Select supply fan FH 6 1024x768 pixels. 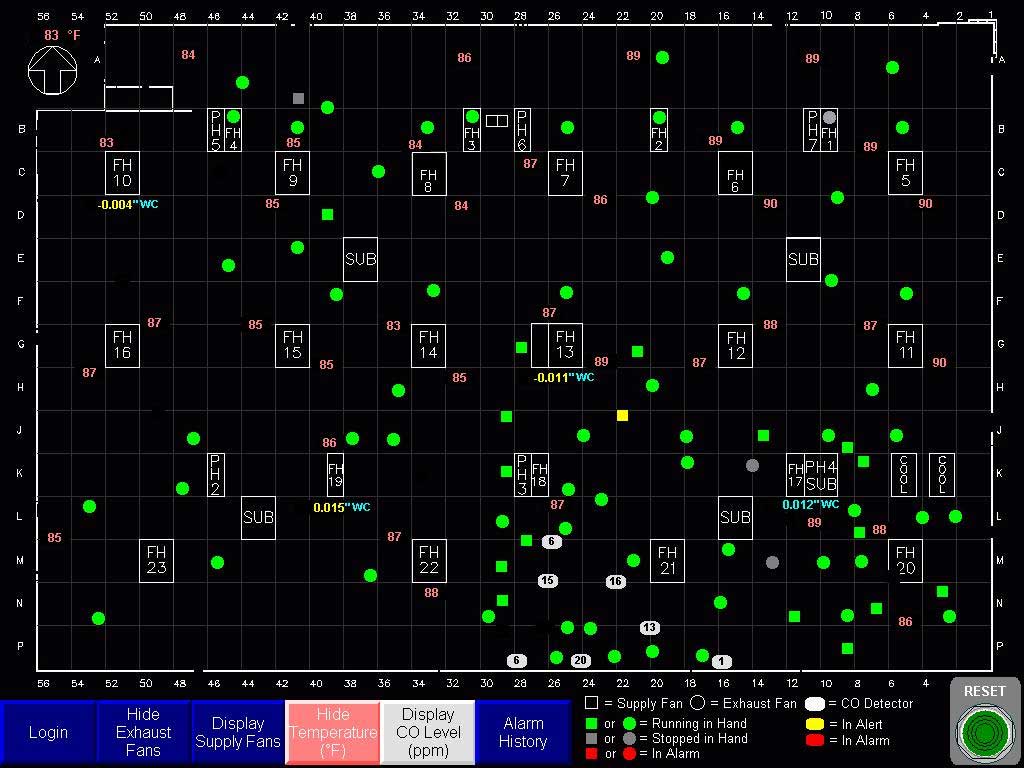tap(735, 173)
